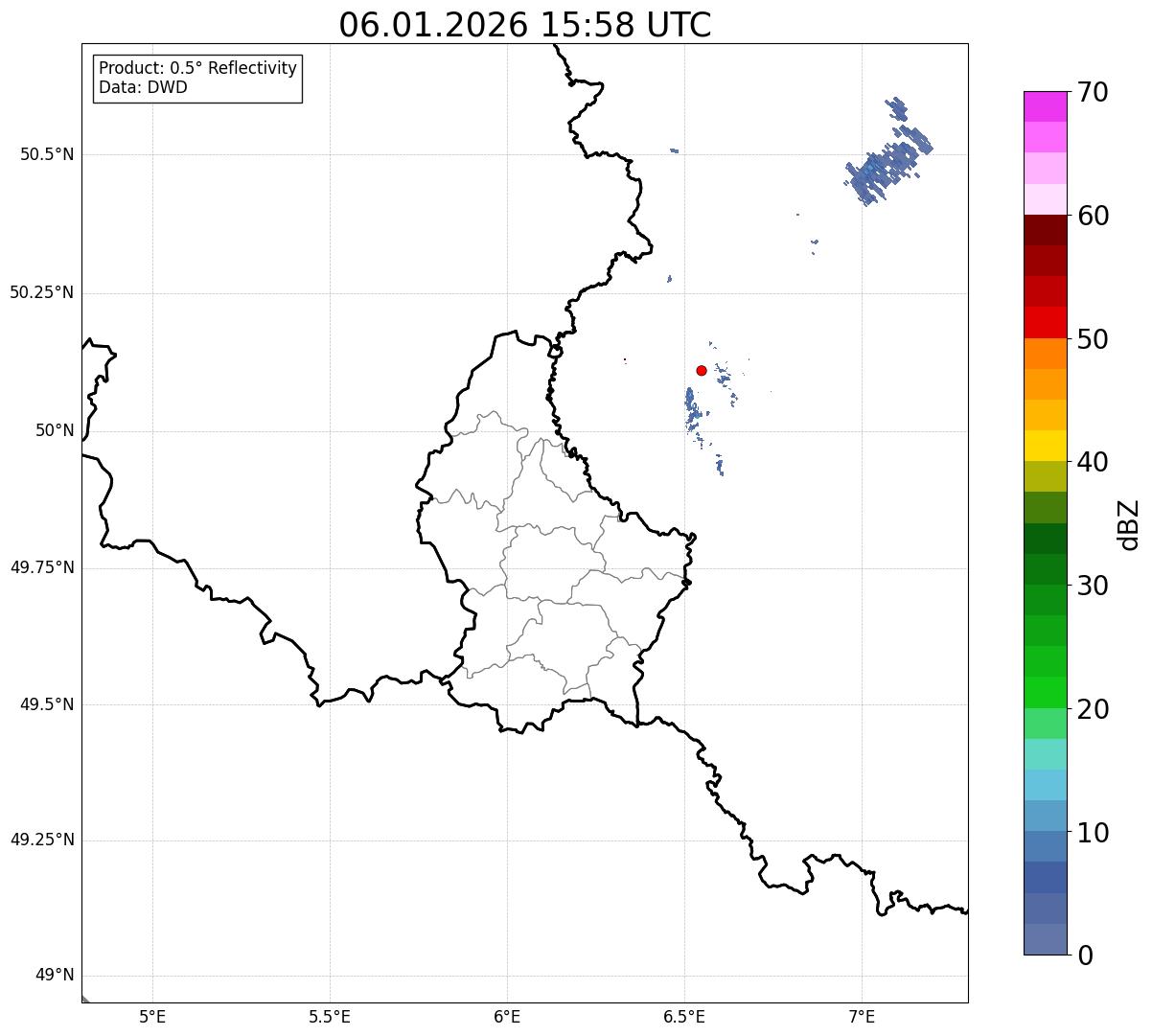Click the colorbar tick label 70

coord(1093,92)
